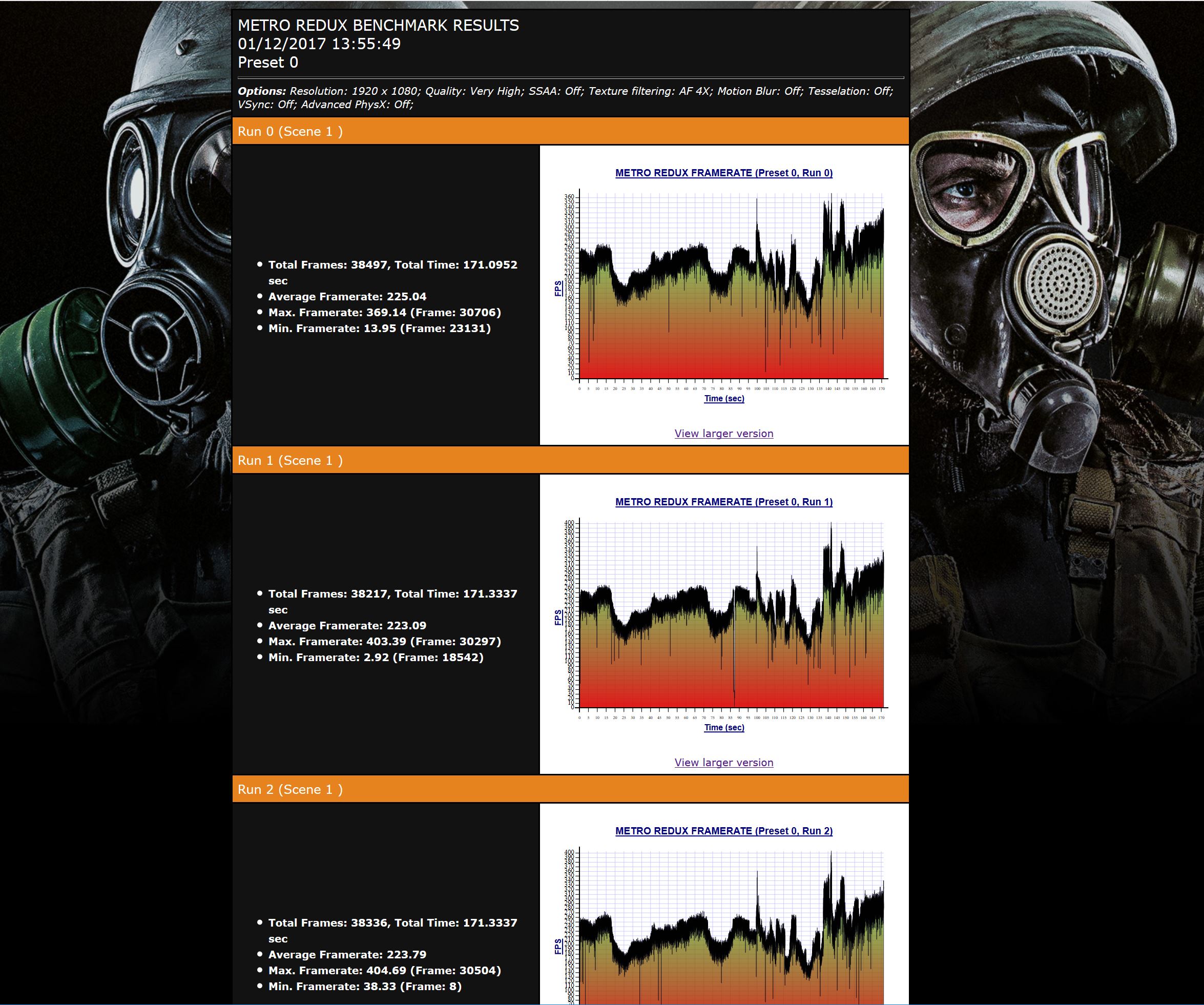Click Run 0 Average Framerate 225.04 text
1204x1005 pixels.
pos(347,297)
